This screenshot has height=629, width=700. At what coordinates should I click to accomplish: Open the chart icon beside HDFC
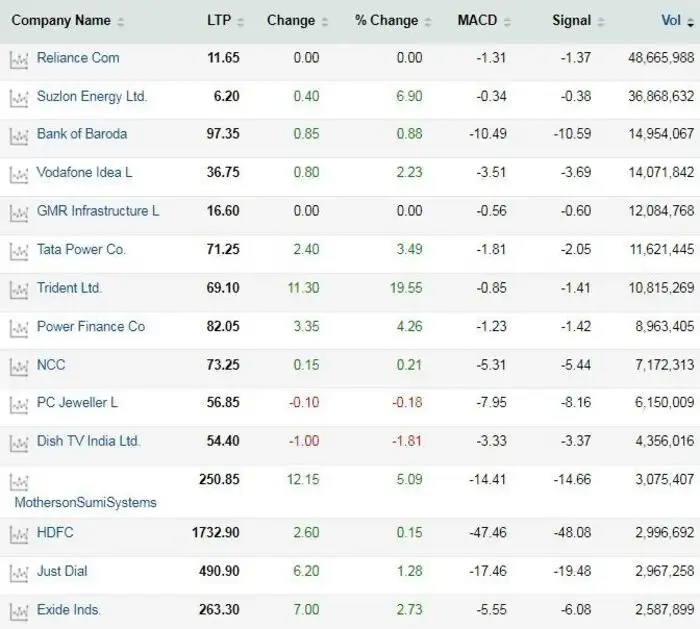pos(18,534)
